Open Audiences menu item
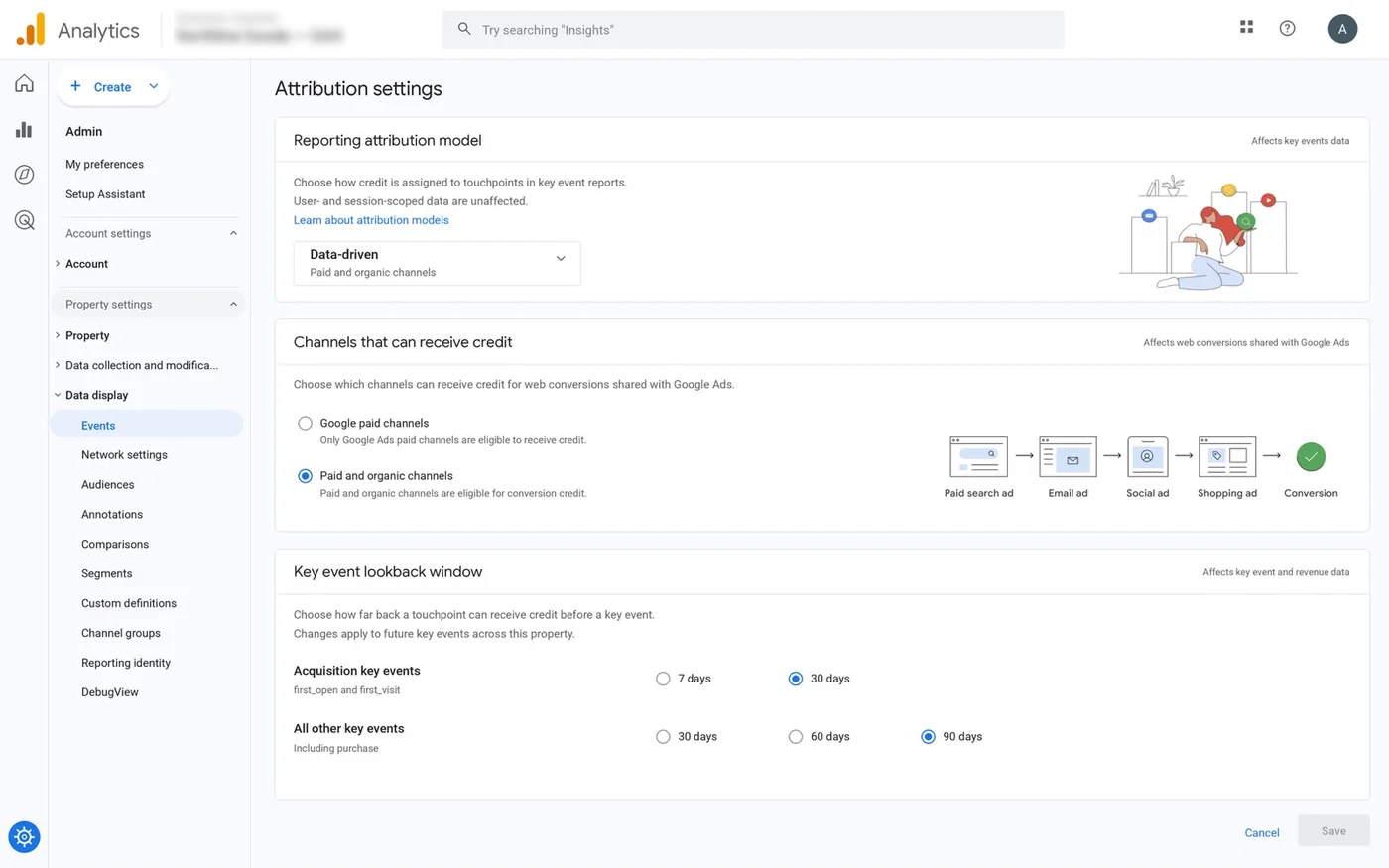The image size is (1389, 868). tap(108, 485)
